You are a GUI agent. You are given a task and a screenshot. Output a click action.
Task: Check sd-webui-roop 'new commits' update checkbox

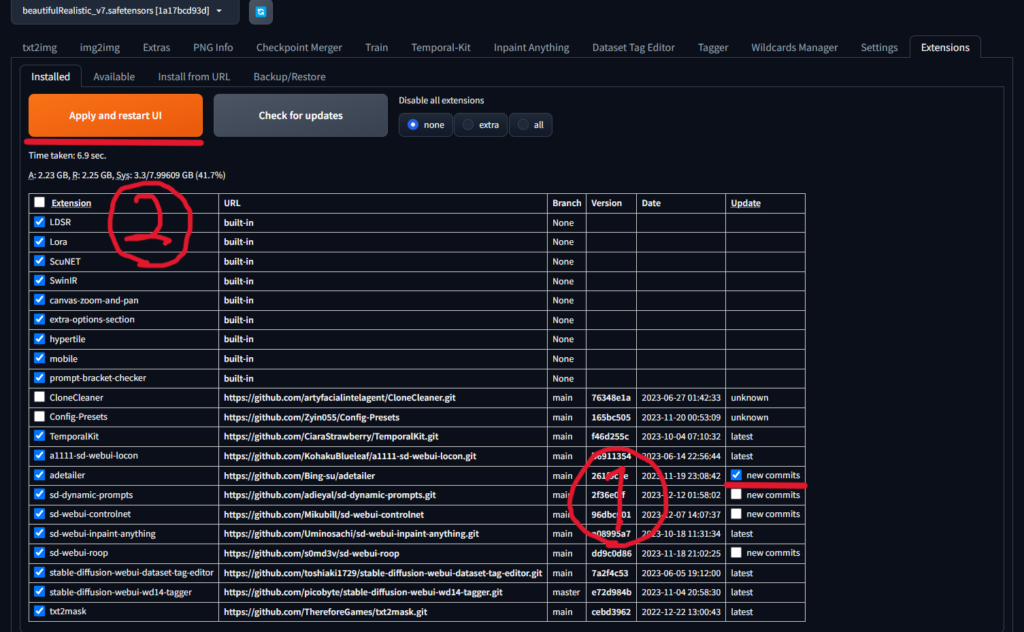click(737, 552)
